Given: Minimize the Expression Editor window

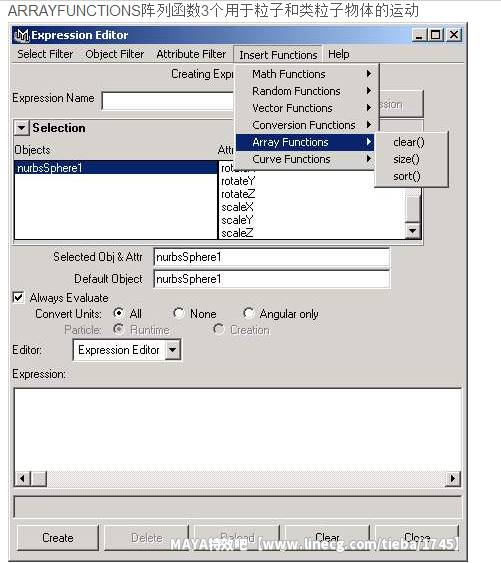Looking at the screenshot, I should [x=419, y=35].
